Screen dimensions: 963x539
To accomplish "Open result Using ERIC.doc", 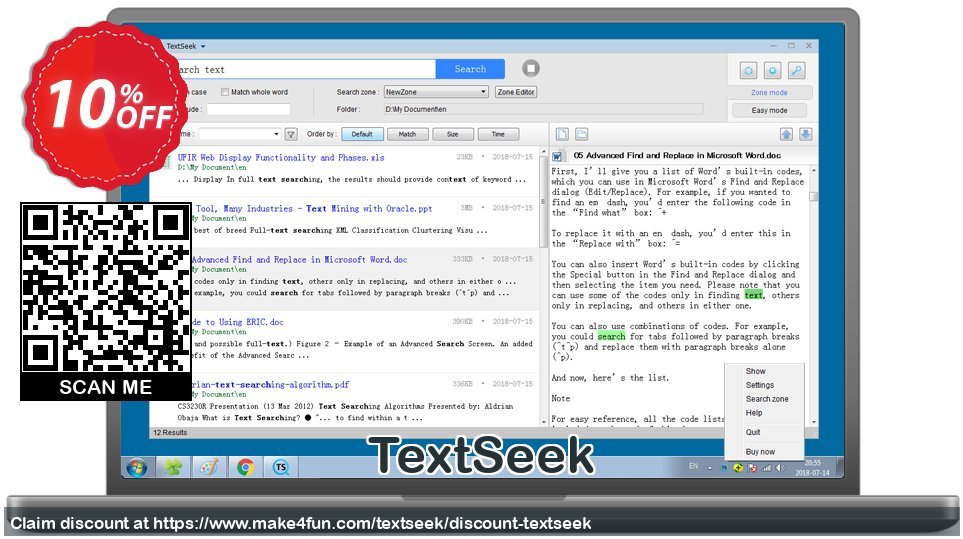I will pos(238,322).
